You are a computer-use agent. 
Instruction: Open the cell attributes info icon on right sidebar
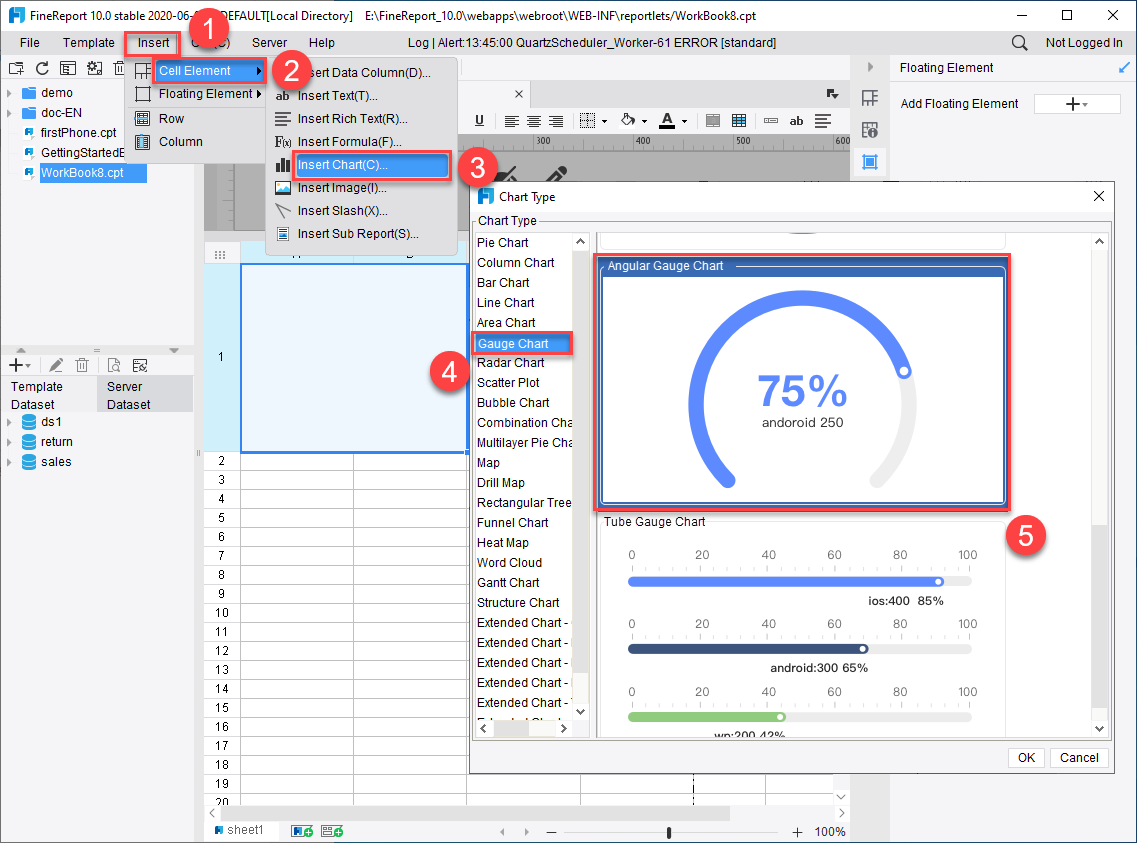870,130
